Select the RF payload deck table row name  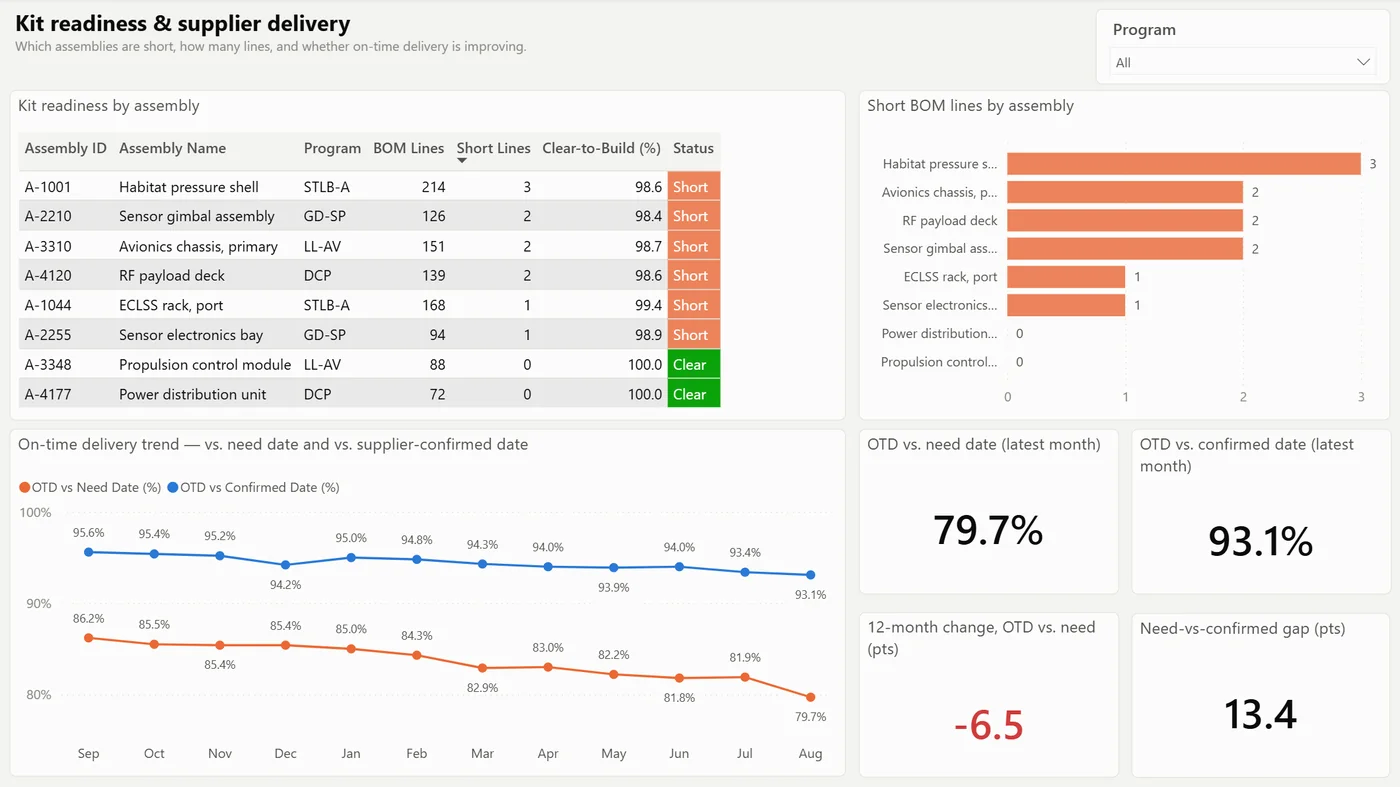click(x=172, y=275)
